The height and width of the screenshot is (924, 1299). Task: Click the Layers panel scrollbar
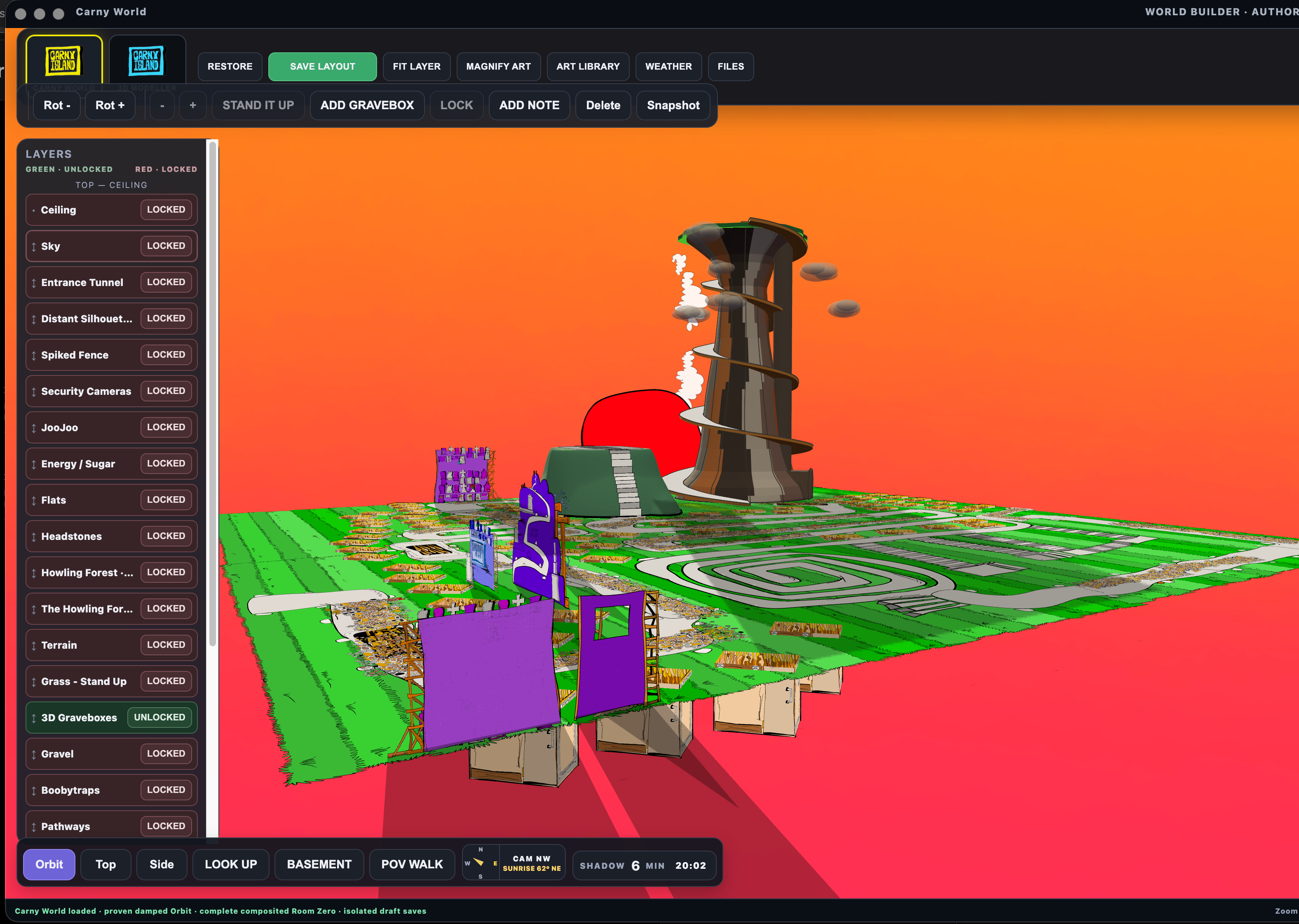212,394
